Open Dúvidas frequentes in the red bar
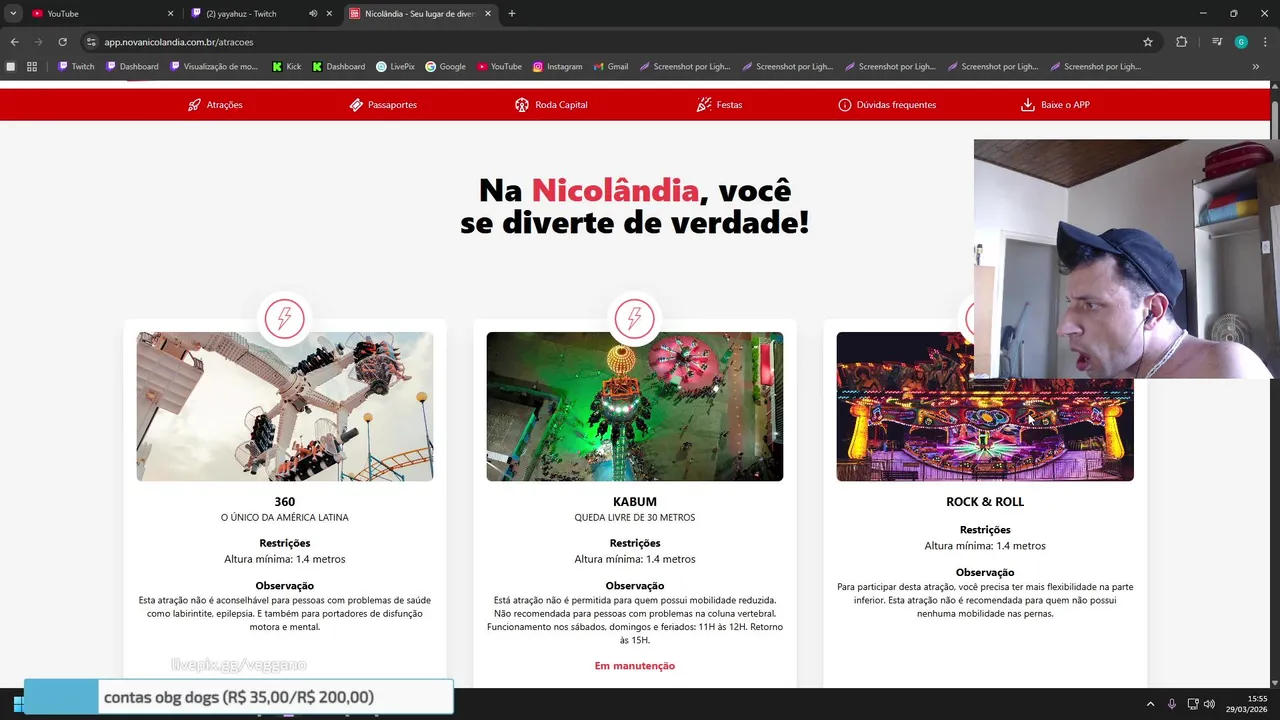The width and height of the screenshot is (1280, 720). [887, 105]
